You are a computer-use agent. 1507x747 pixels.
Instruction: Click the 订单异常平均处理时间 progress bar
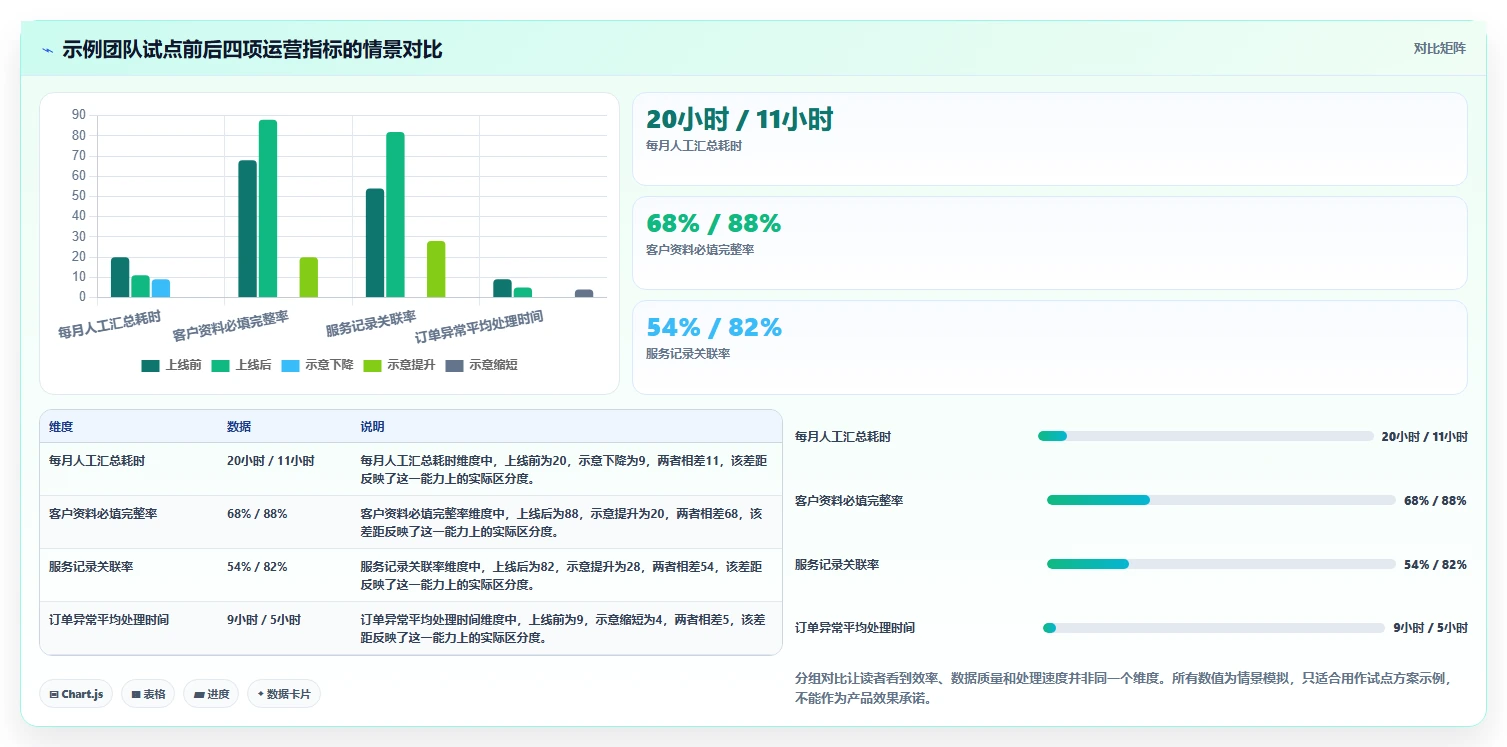[1214, 628]
